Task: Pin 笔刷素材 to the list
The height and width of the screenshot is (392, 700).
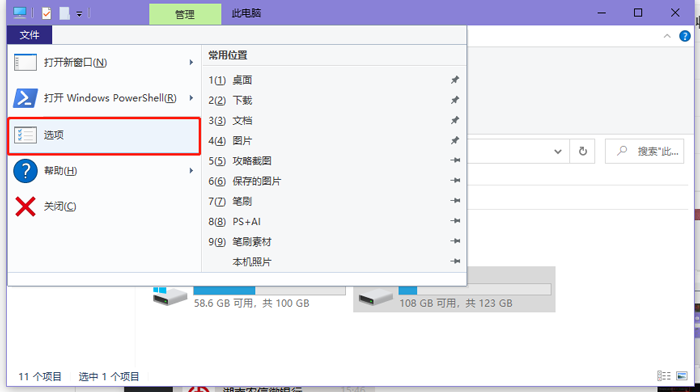Action: [455, 241]
